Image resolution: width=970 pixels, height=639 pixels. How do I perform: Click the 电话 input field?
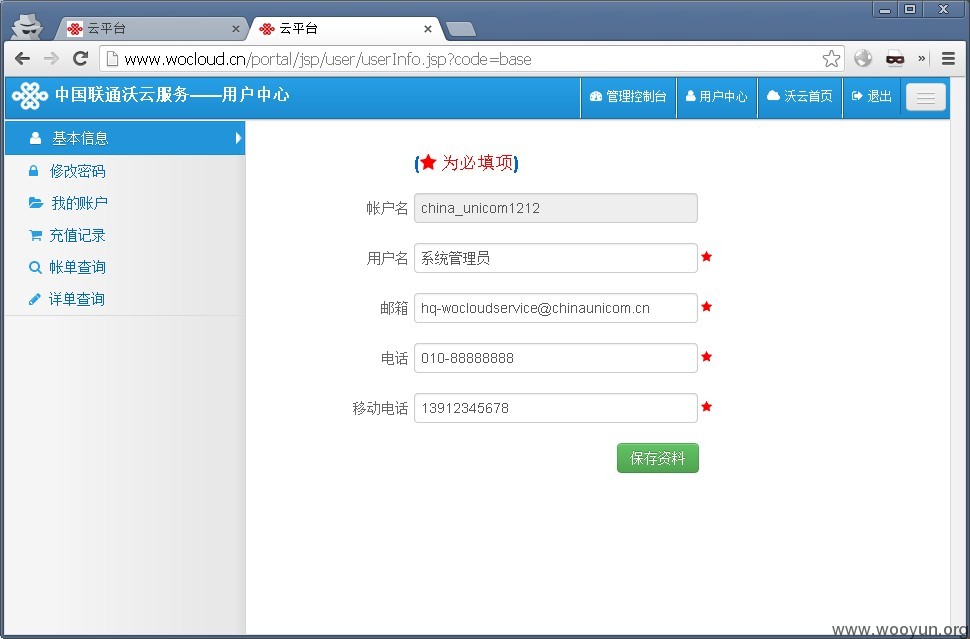point(556,358)
